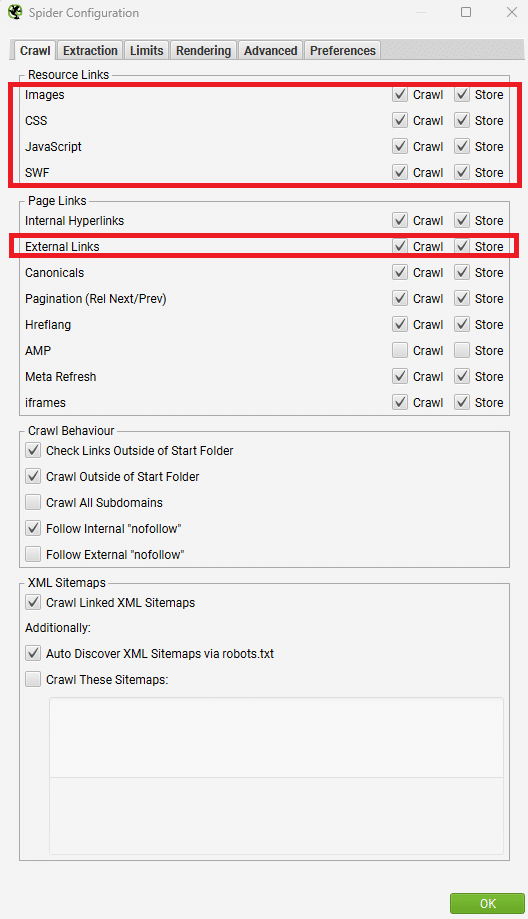
Task: Confirm settings with the OK button
Action: pos(488,904)
